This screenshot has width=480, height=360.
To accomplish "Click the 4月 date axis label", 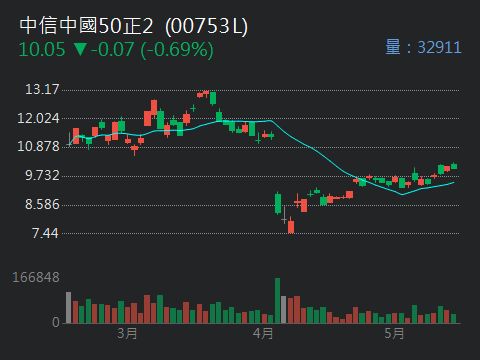I will pyautogui.click(x=263, y=333).
